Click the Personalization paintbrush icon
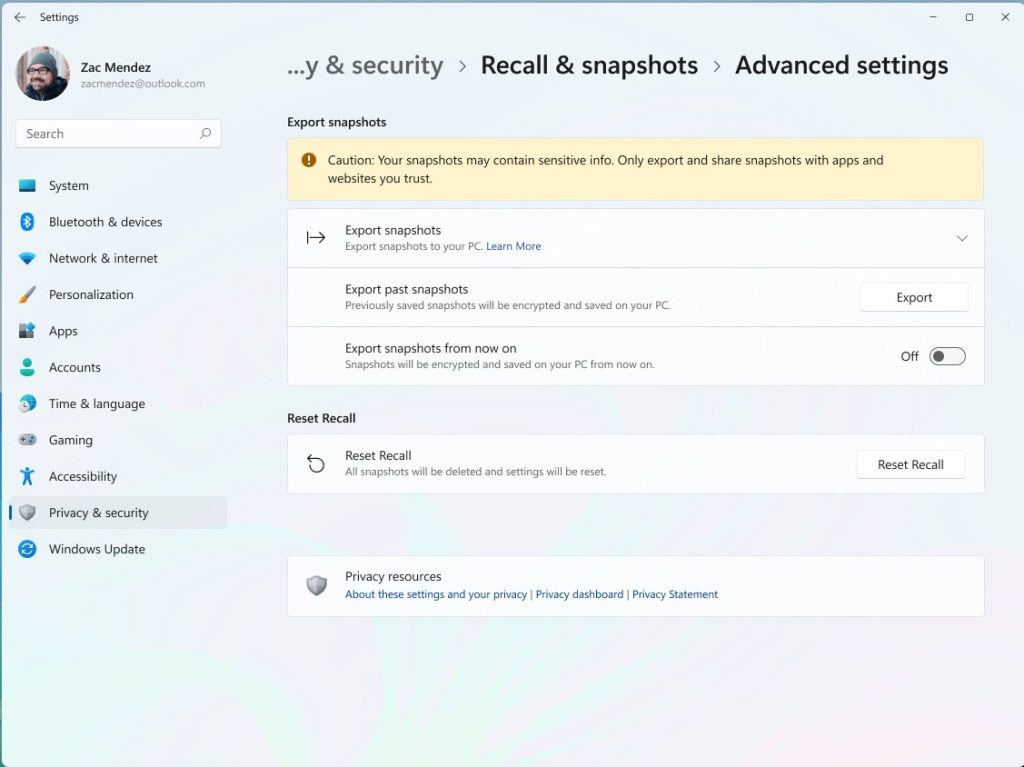 pos(28,295)
